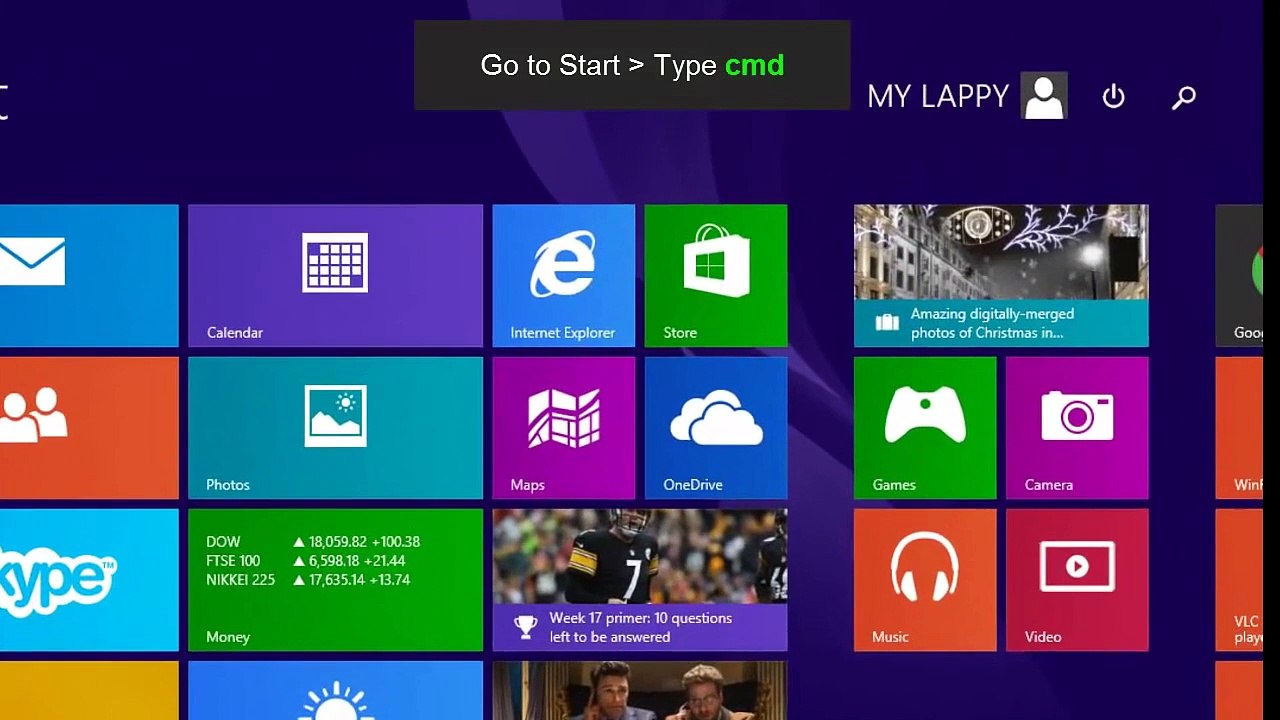Click the FTSE 100 6,598.18 row
The height and width of the screenshot is (720, 1280).
click(x=306, y=561)
